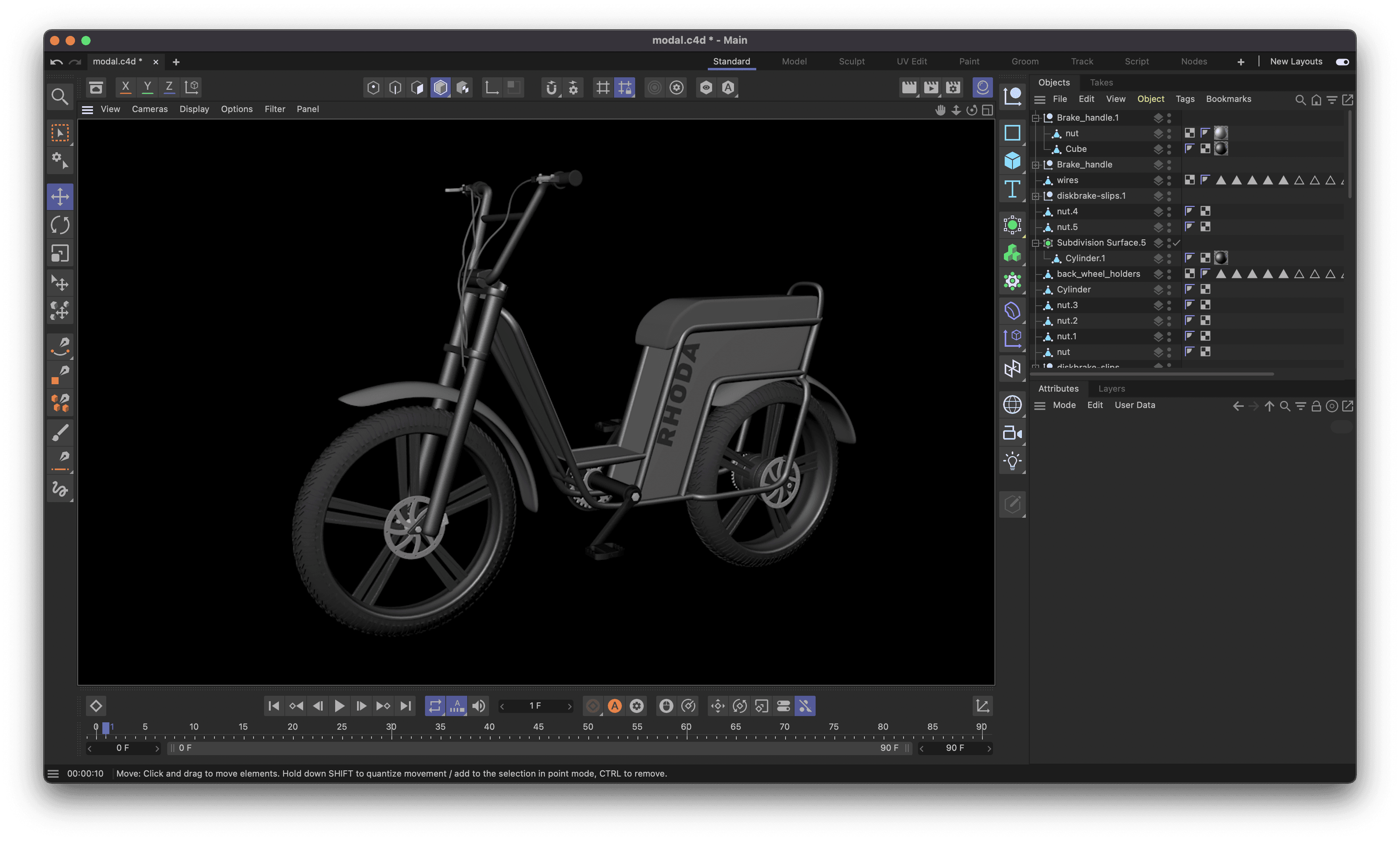Click the timeline playhead at frame 1
Screen dimensions: 1400x841
click(106, 728)
